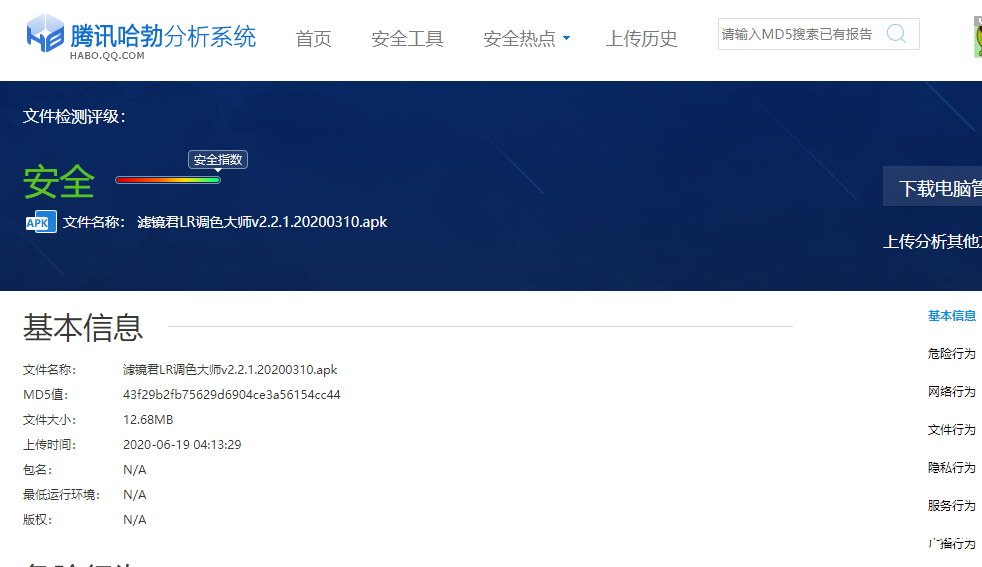Viewport: 982px width, 567px height.
Task: Click the user avatar at top right
Action: [x=978, y=37]
